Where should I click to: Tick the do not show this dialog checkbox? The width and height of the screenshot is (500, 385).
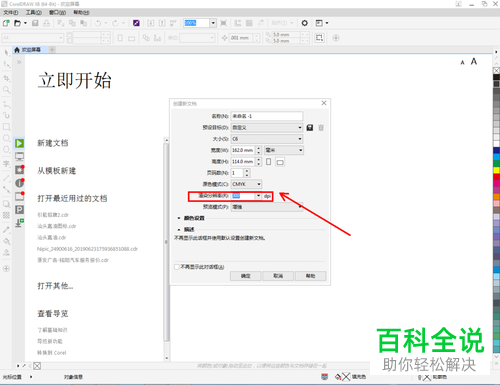[177, 267]
